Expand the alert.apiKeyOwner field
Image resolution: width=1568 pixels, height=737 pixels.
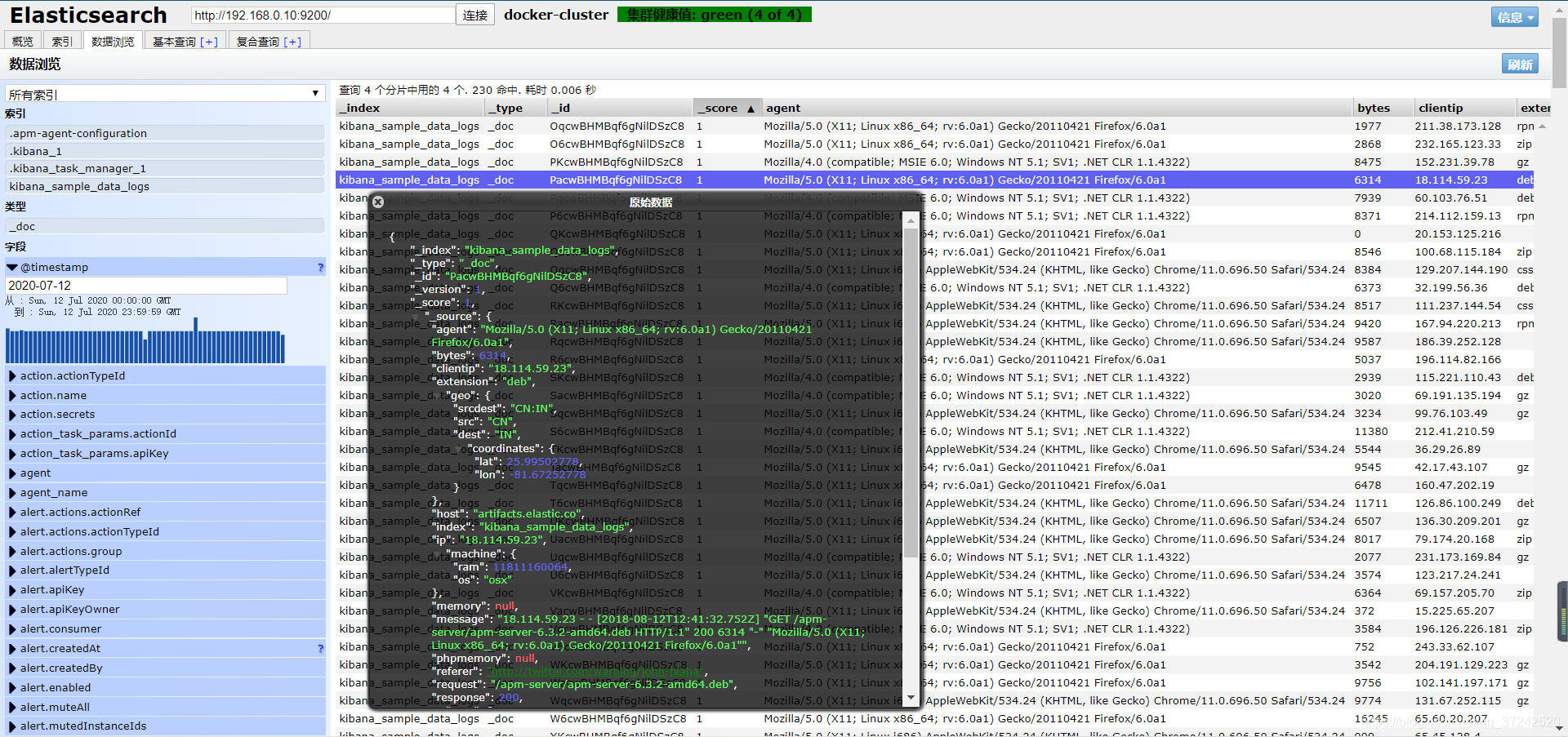(12, 610)
